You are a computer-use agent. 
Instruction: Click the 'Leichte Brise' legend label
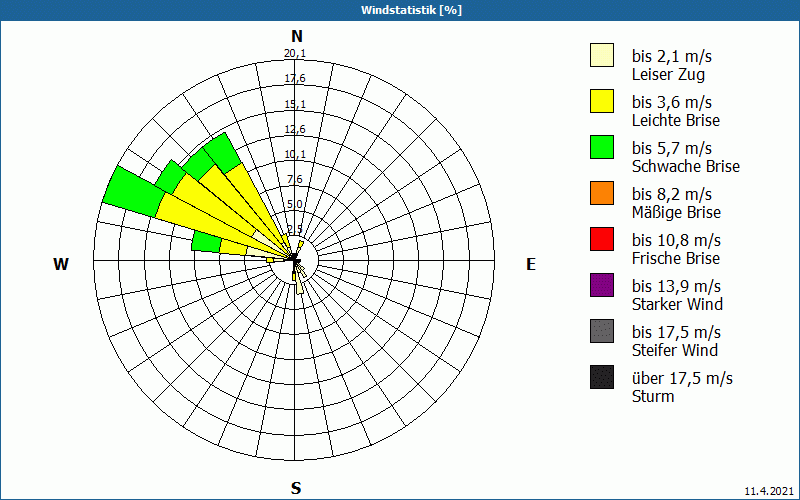point(676,120)
